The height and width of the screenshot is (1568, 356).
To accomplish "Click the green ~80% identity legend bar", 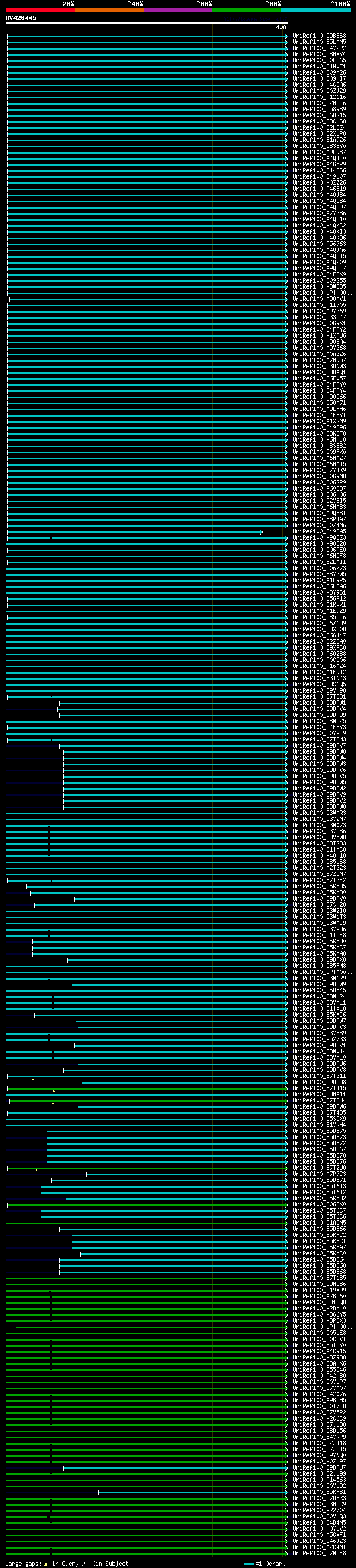I will 247,11.
